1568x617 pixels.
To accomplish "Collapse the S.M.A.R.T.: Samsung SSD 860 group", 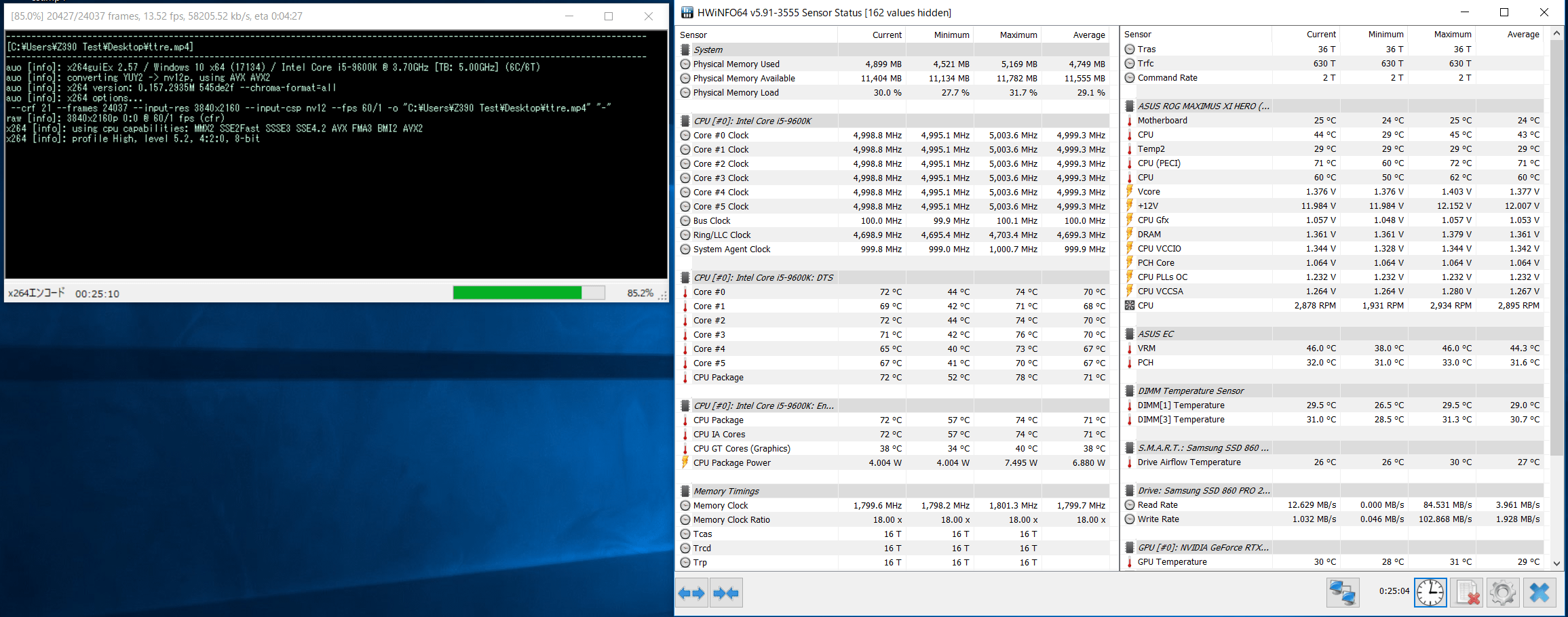I will tap(1130, 447).
